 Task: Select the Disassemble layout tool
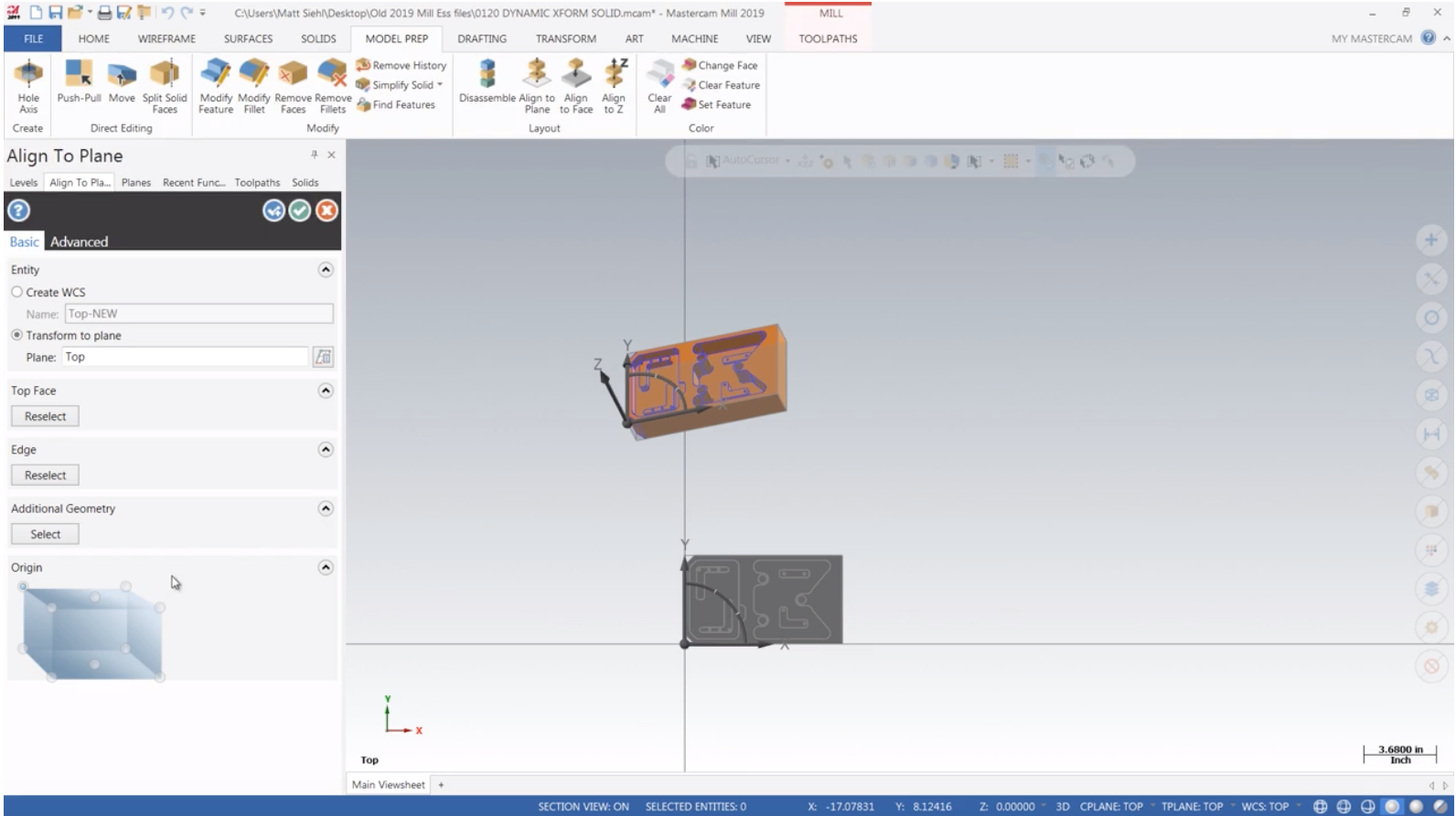pyautogui.click(x=487, y=82)
